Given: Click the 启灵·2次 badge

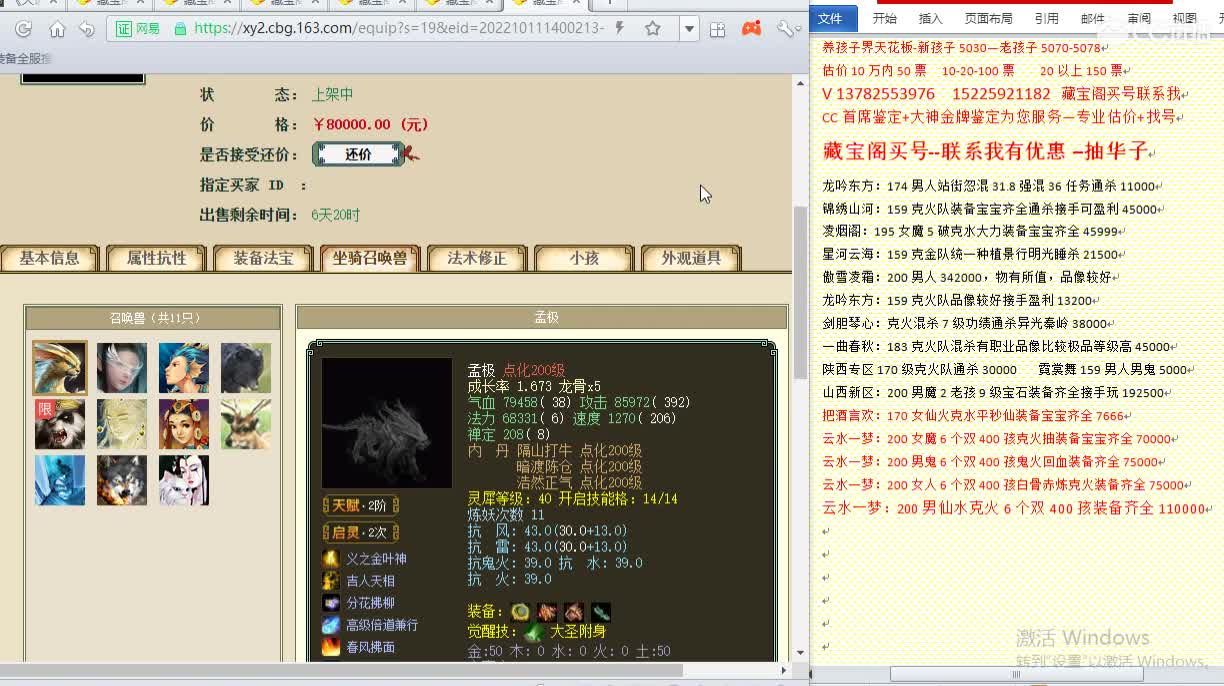Looking at the screenshot, I should 361,532.
